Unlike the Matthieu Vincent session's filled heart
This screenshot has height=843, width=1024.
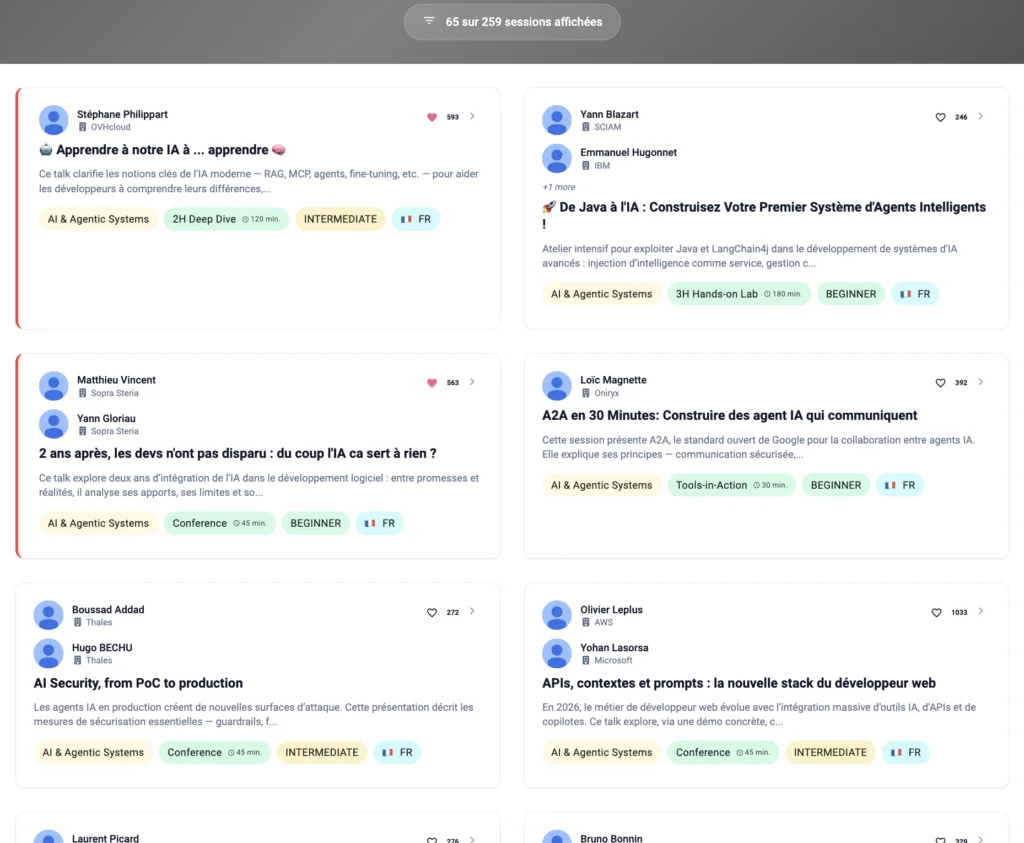pyautogui.click(x=432, y=383)
